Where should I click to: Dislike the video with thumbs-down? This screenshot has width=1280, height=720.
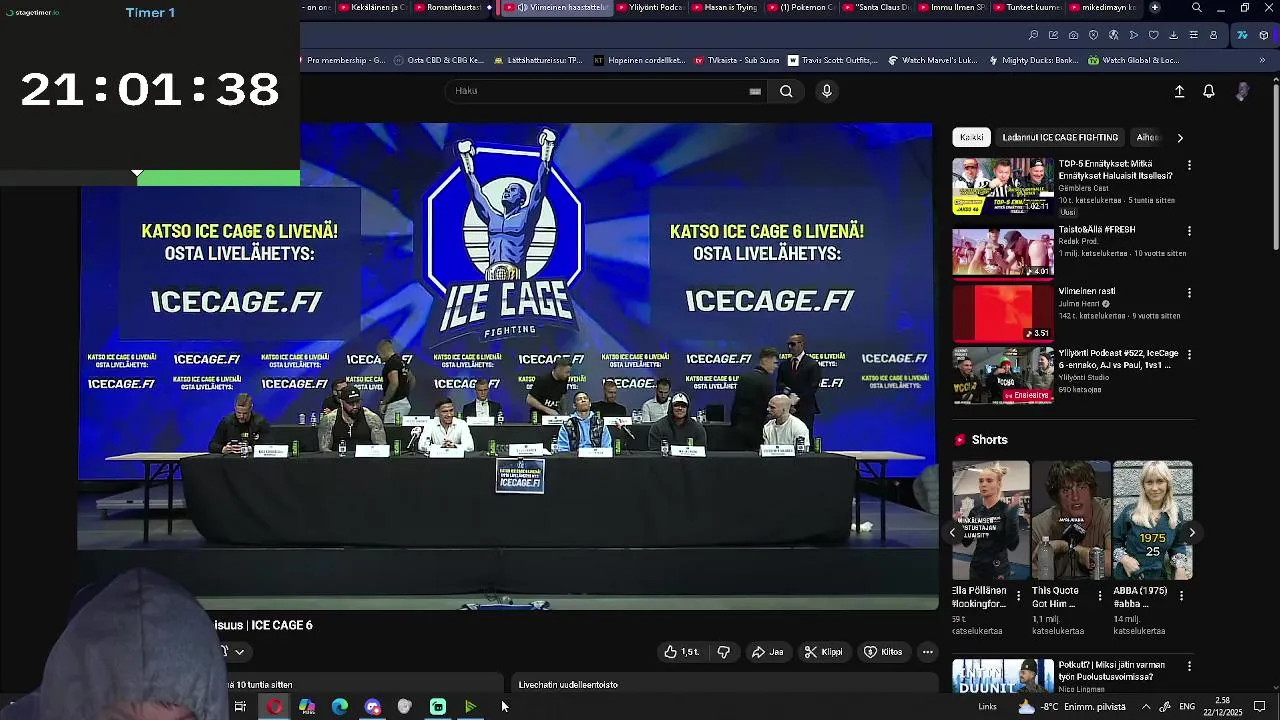pos(723,652)
